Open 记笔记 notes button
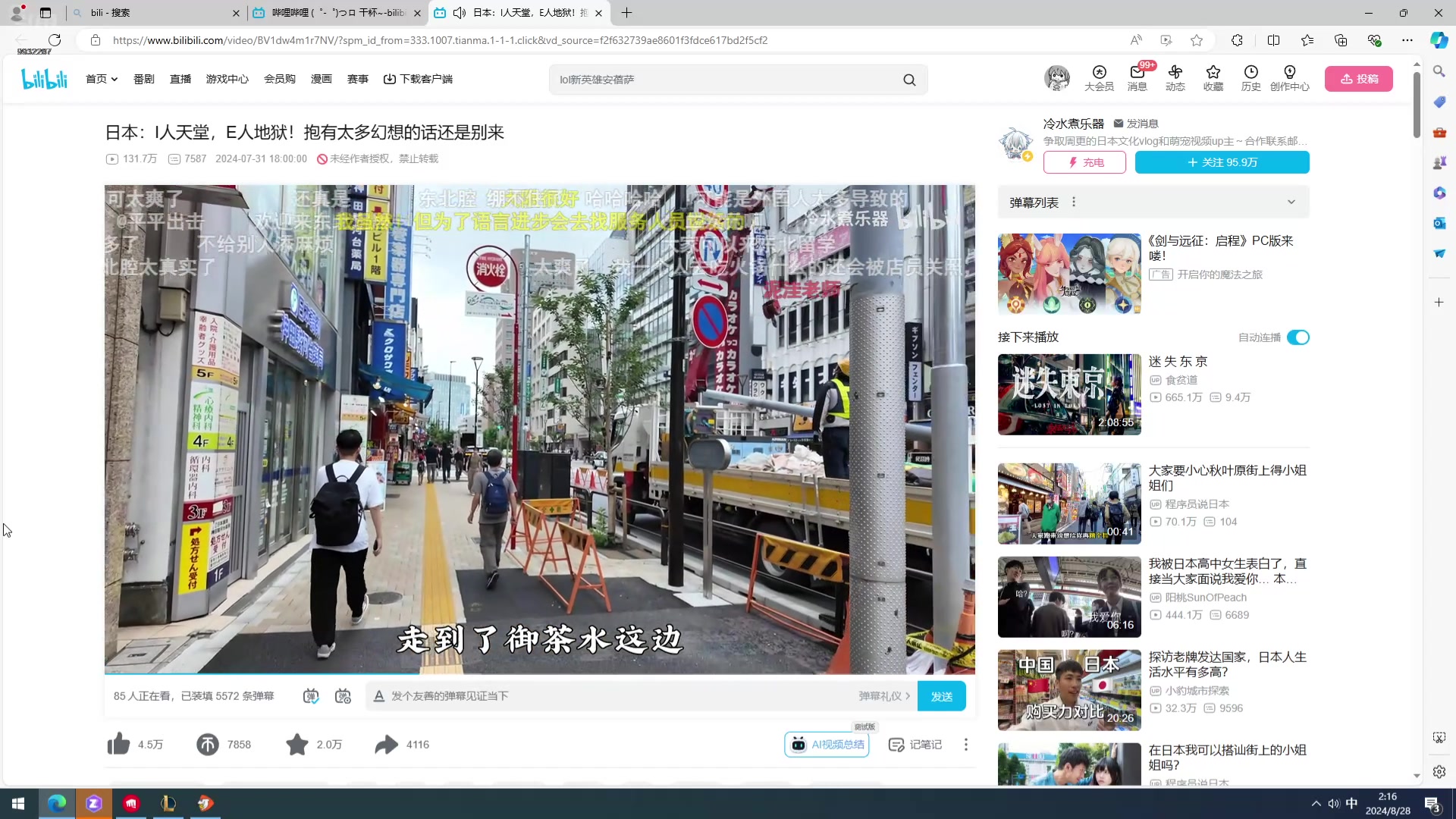Screen dimensions: 1456x819 (x=915, y=745)
